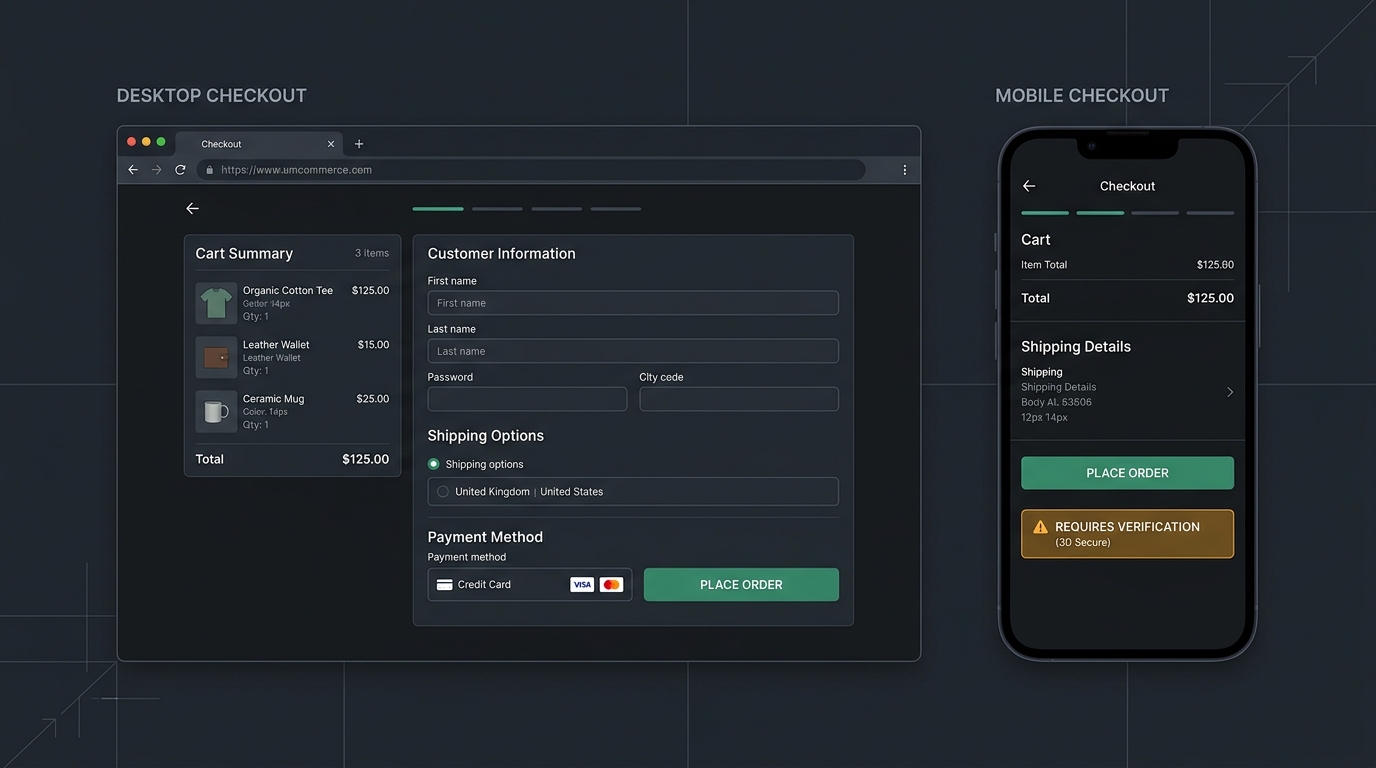Screen dimensions: 1376x768
Task: Click Leather Wallet item title
Action: pos(276,345)
